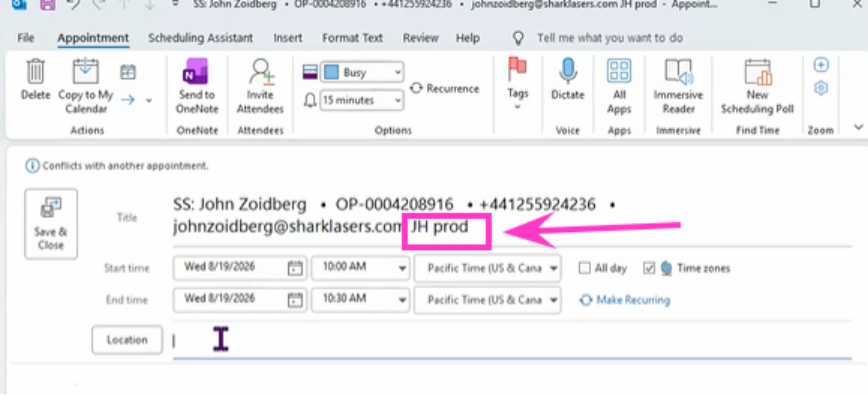Send the appointment to OneNote

197,87
